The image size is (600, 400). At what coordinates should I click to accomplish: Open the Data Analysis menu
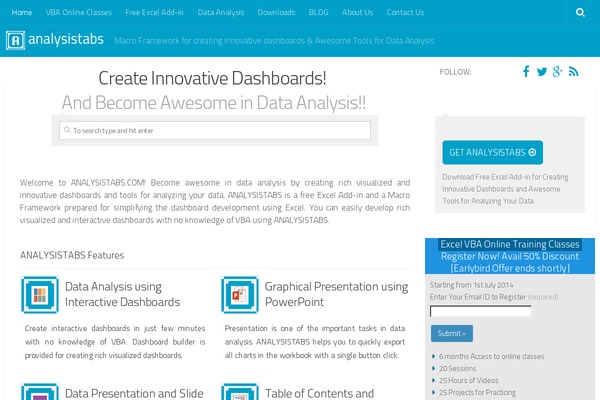[x=221, y=13]
